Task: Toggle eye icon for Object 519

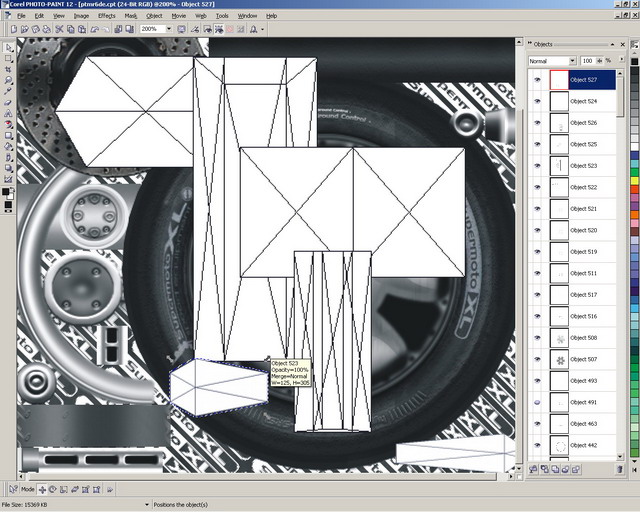Action: pyautogui.click(x=537, y=251)
